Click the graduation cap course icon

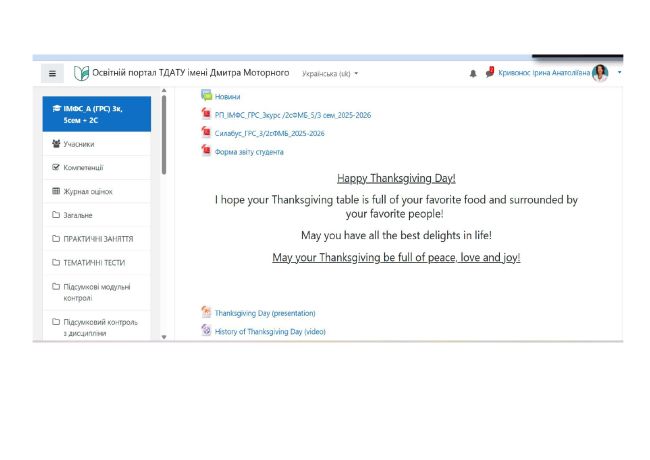click(56, 109)
